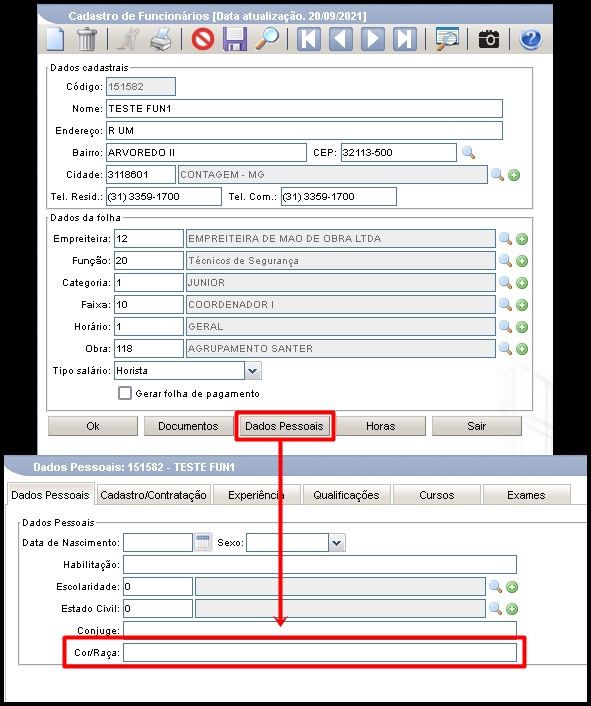
Task: Open help with the question mark icon
Action: pyautogui.click(x=531, y=39)
